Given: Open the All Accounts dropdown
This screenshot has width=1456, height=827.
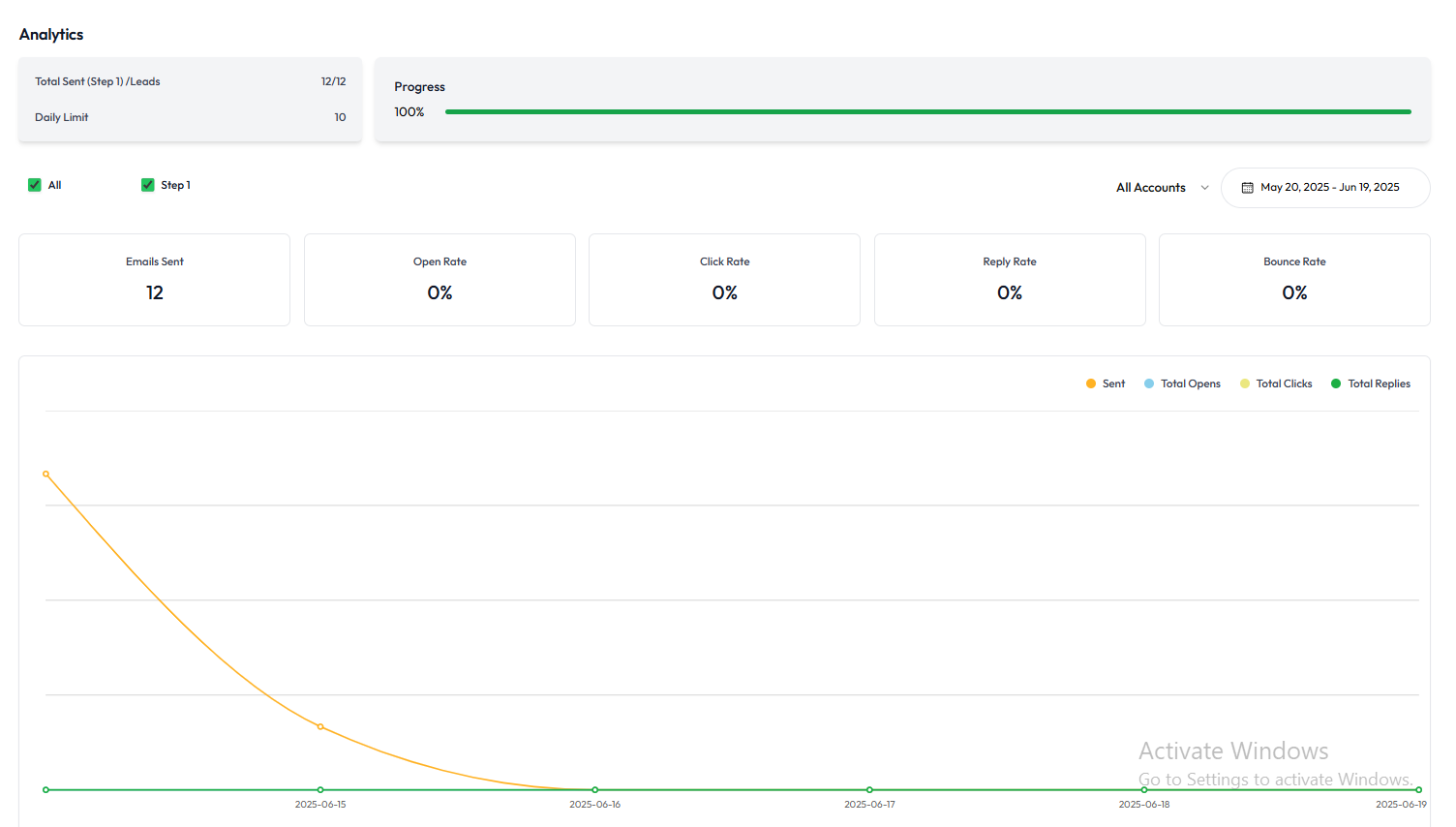Looking at the screenshot, I should tap(1151, 188).
